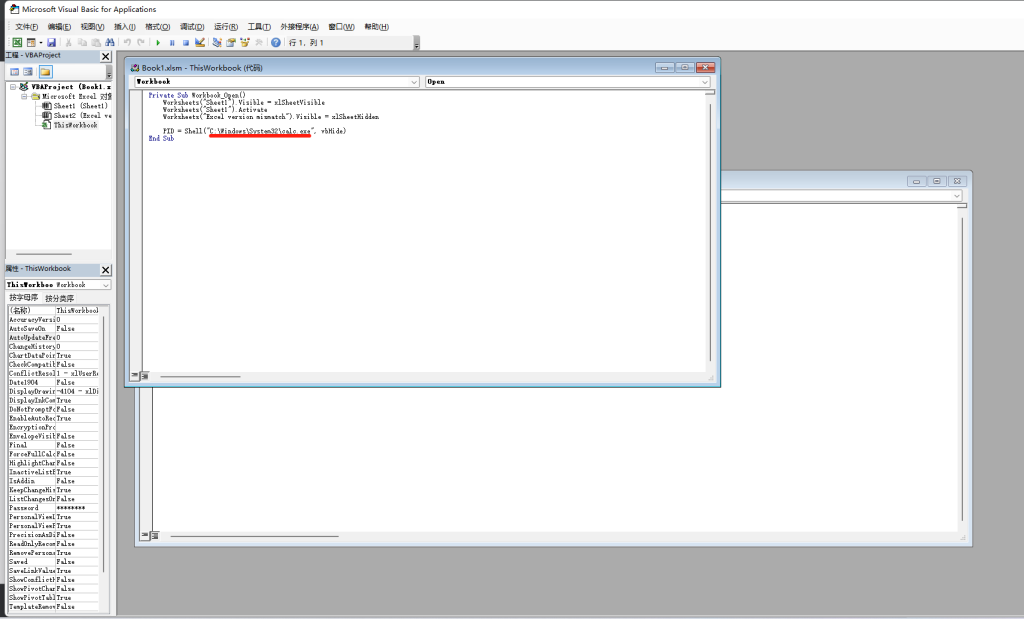
Task: Select Sheet1 (Sheet1) in project tree
Action: [80, 106]
